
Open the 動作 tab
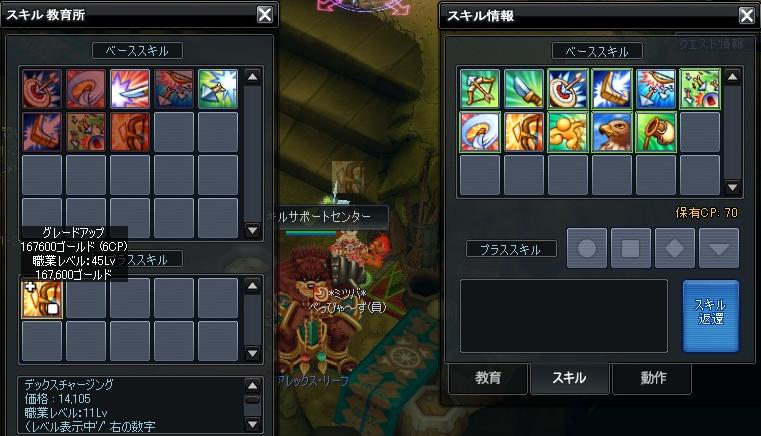click(652, 378)
